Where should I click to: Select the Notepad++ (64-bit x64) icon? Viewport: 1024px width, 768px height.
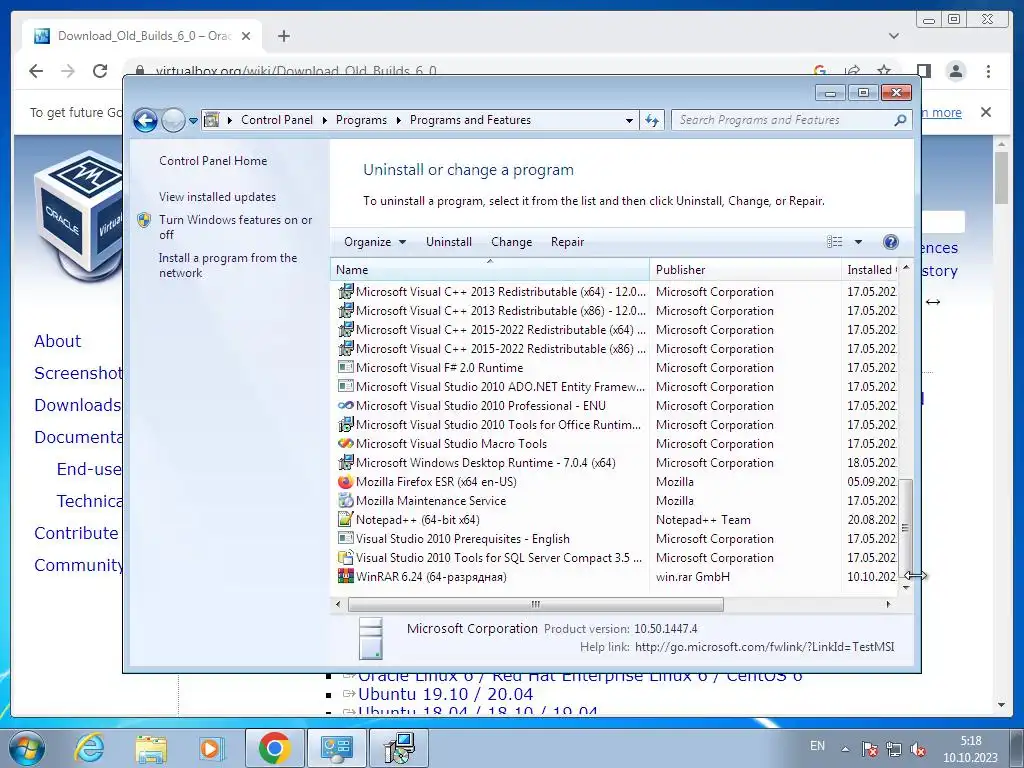tap(345, 519)
